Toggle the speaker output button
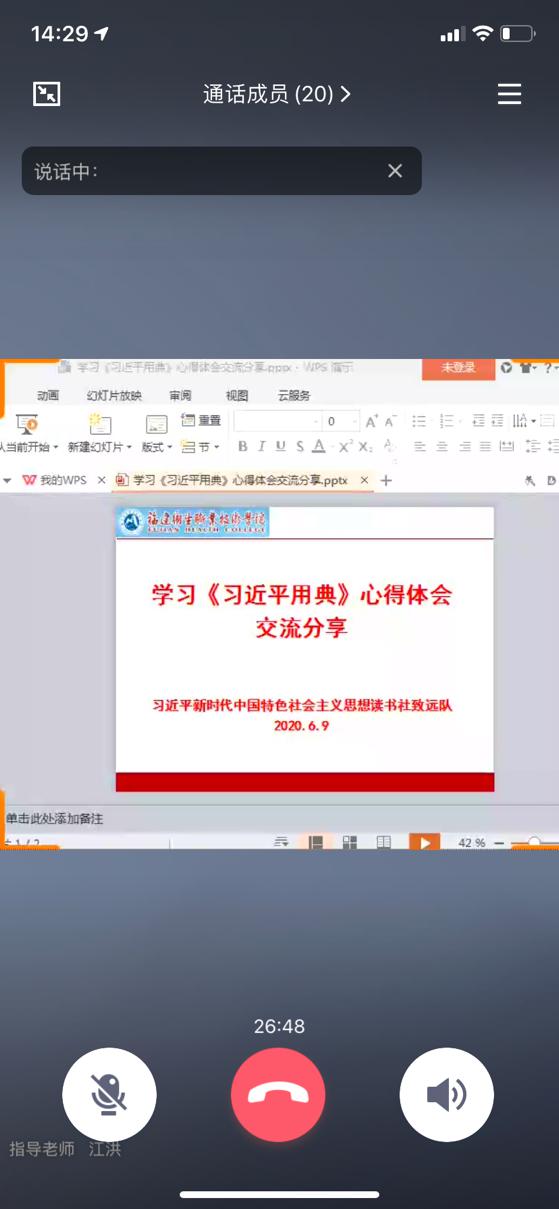Viewport: 559px width, 1209px height. [447, 1095]
